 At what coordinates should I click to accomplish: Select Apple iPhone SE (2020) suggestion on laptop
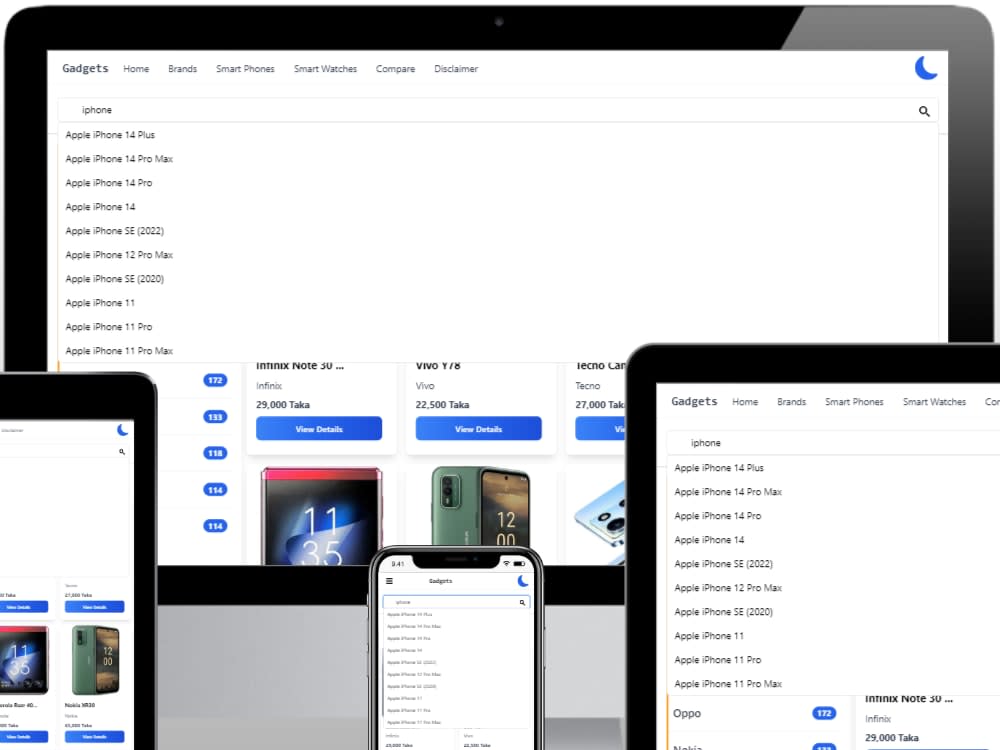pyautogui.click(x=115, y=279)
